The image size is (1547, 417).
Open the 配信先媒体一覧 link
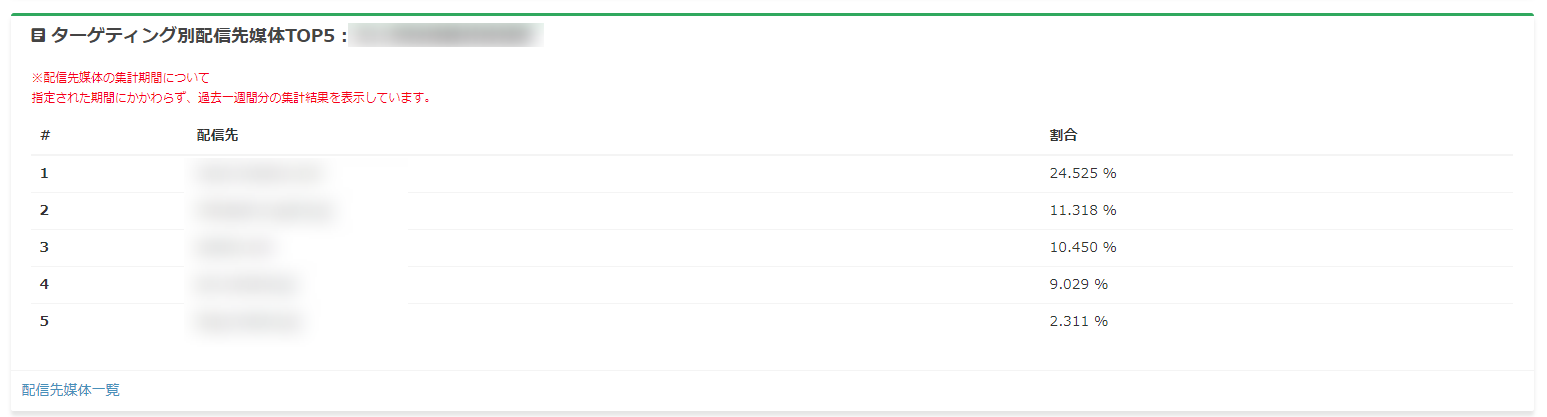coord(71,390)
